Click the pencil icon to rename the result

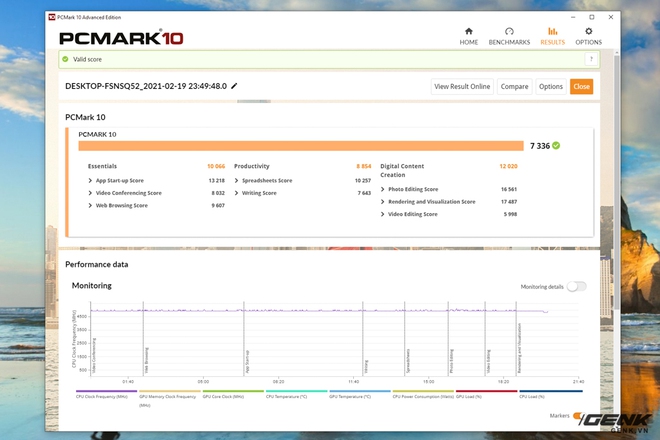[234, 86]
